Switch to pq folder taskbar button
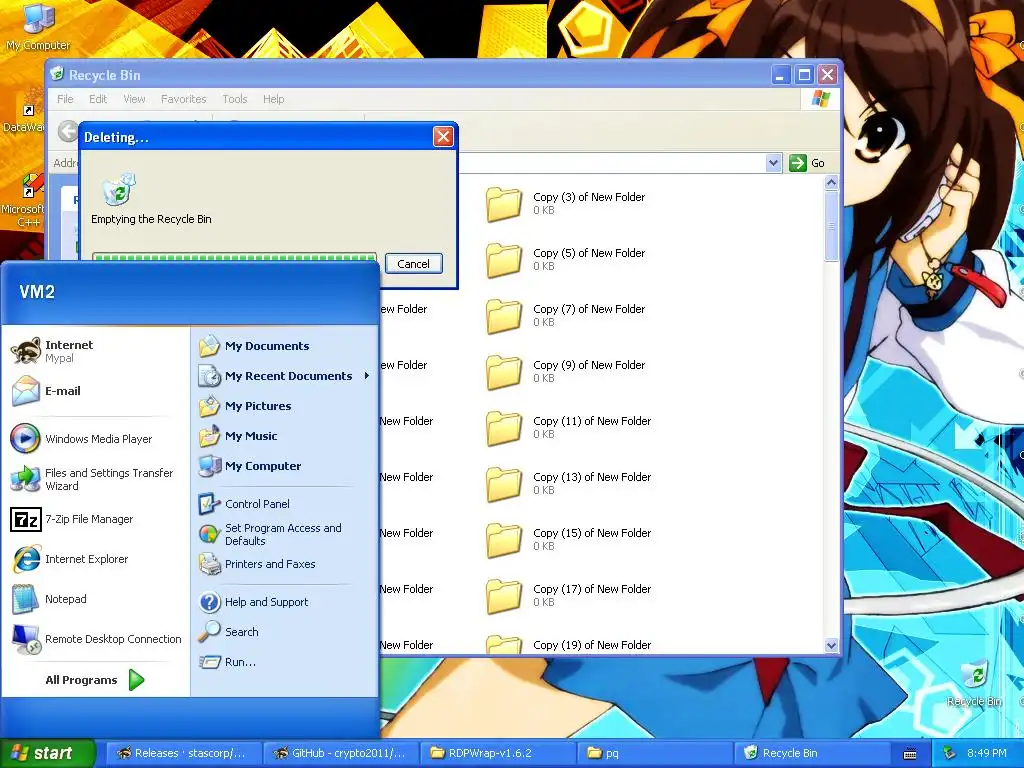The height and width of the screenshot is (768, 1024). point(654,753)
